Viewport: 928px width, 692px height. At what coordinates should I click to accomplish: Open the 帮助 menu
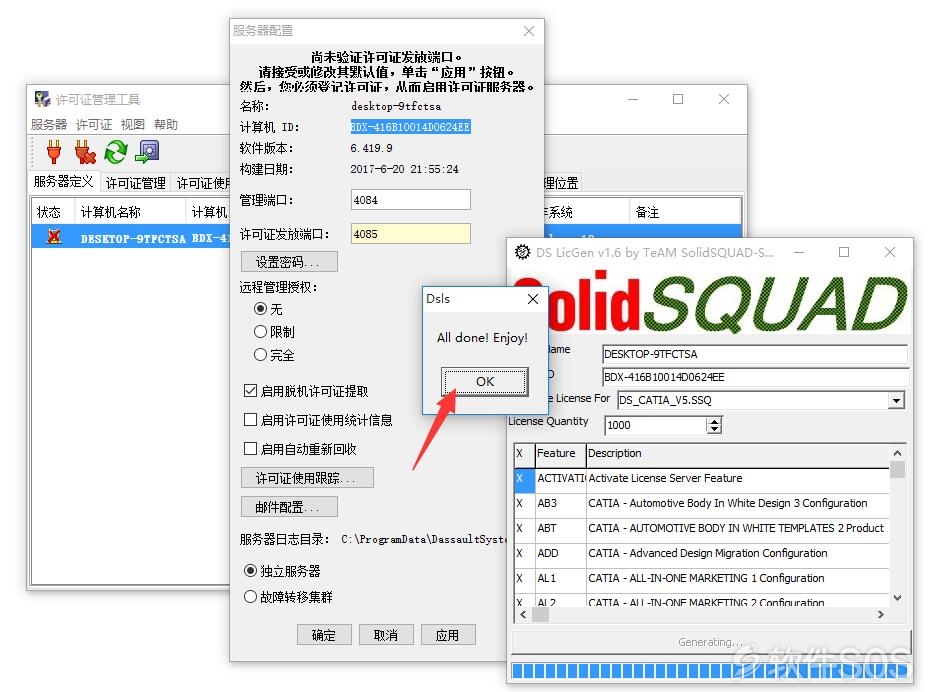tap(166, 124)
